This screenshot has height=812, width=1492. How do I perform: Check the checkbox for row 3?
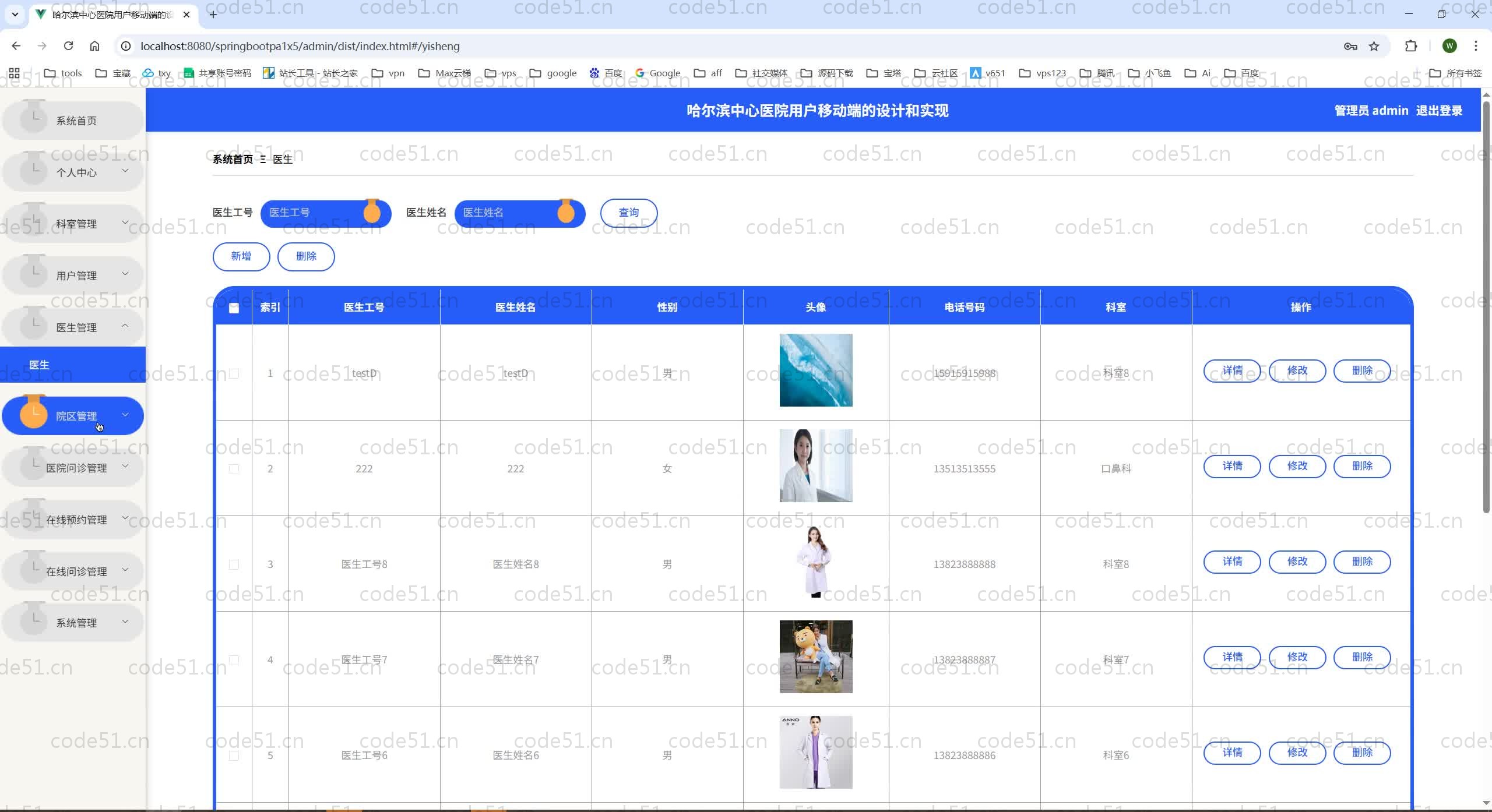click(234, 564)
